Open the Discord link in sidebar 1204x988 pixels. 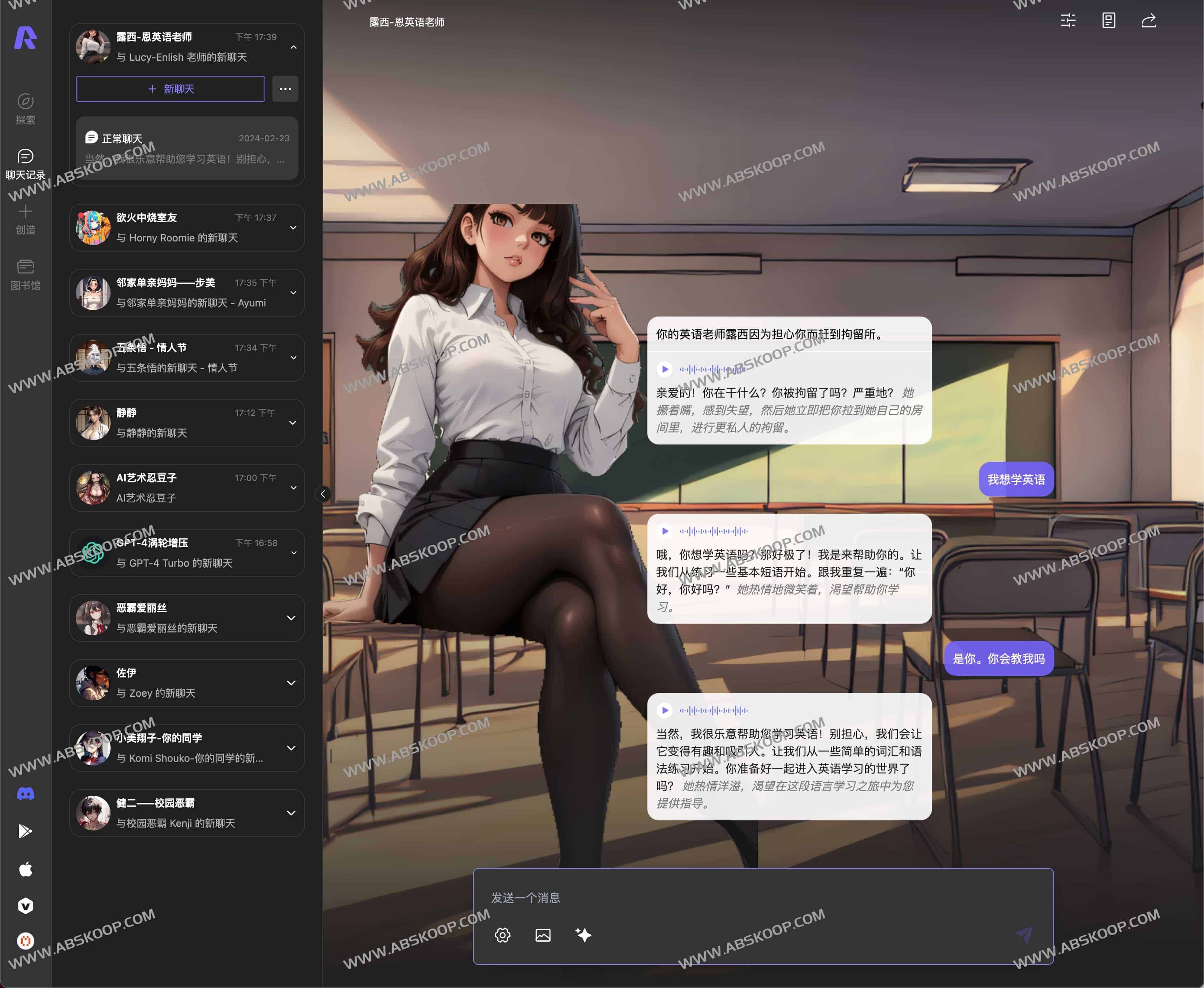pyautogui.click(x=26, y=793)
